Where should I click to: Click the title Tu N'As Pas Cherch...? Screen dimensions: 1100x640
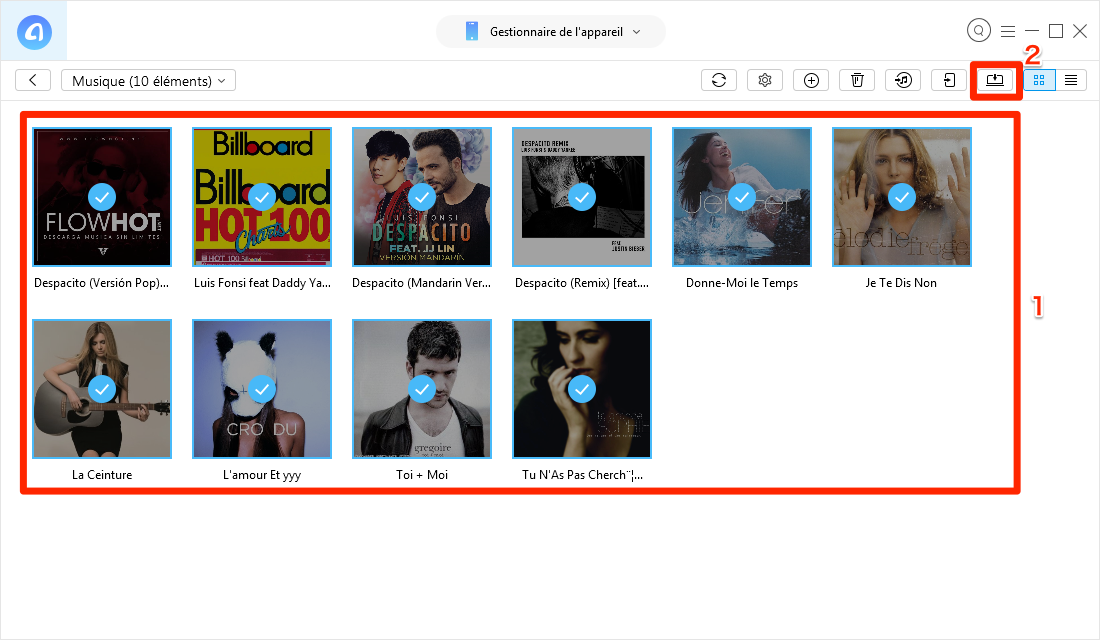coord(582,475)
